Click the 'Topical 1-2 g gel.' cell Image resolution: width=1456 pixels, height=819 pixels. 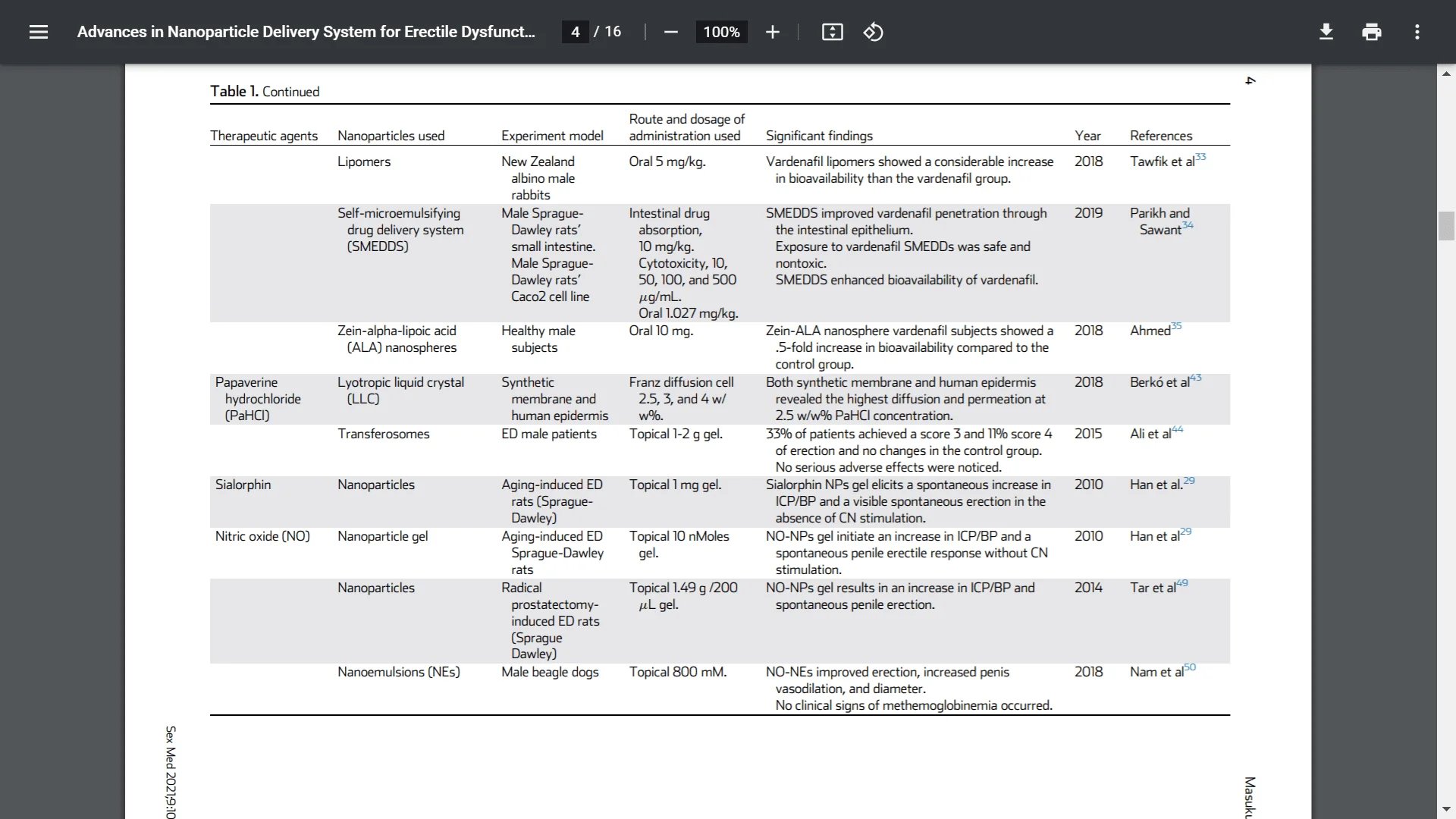(x=676, y=434)
